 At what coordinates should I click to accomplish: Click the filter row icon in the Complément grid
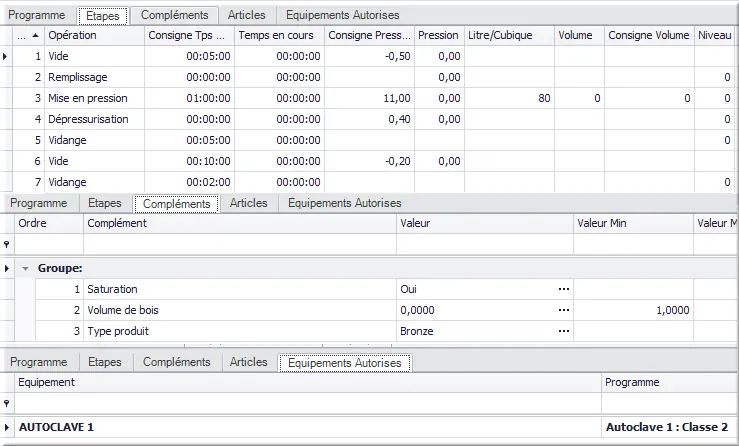pyautogui.click(x=7, y=244)
